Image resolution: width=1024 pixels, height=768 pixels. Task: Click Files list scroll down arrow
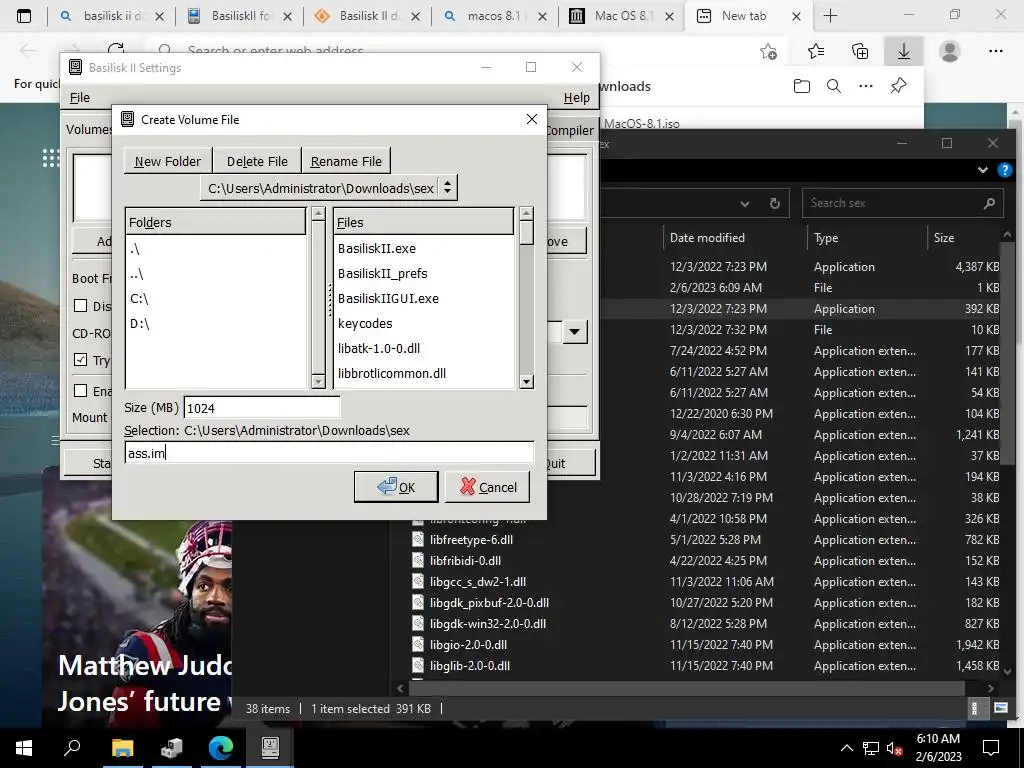[526, 381]
